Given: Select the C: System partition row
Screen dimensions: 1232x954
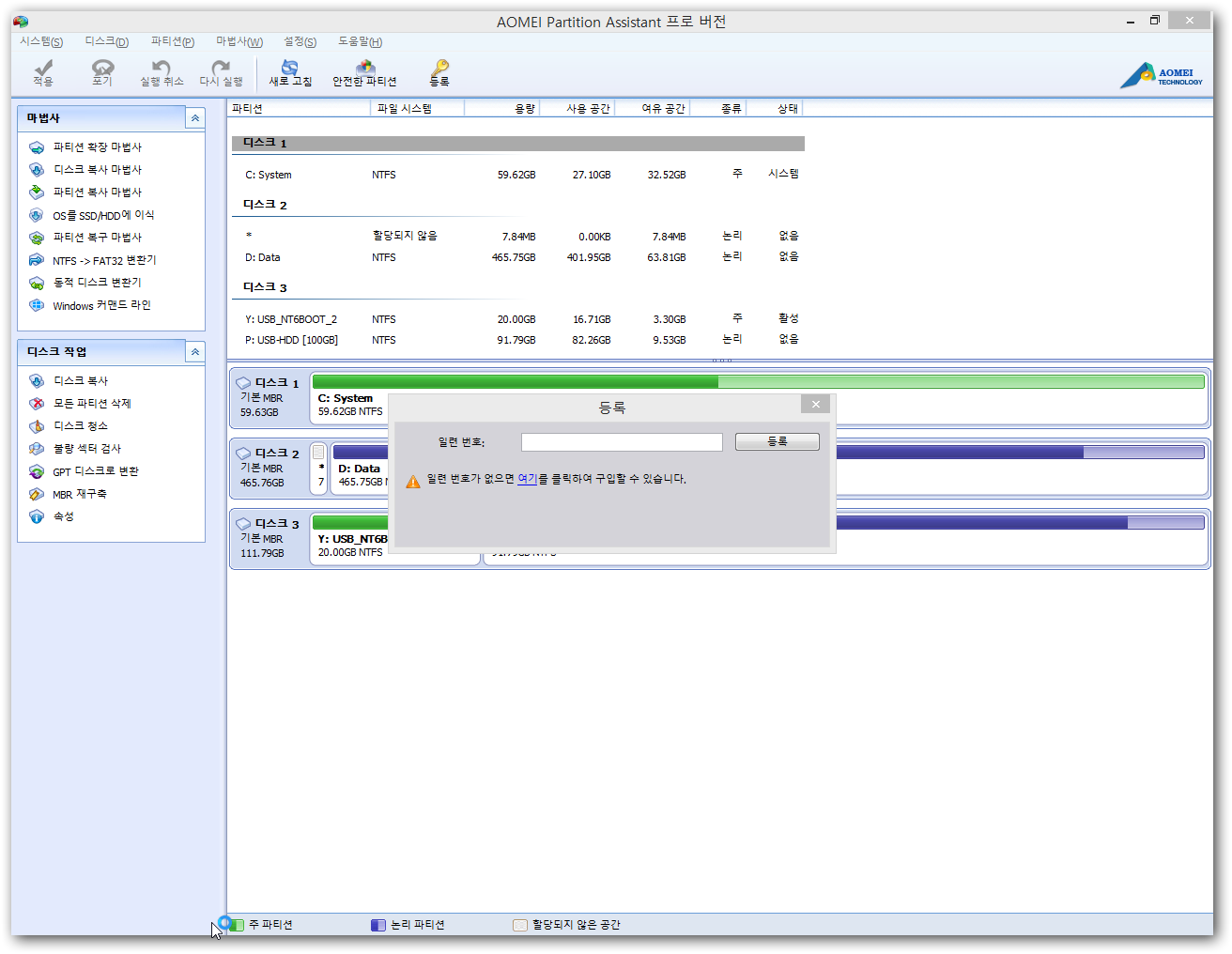Looking at the screenshot, I should 517,175.
